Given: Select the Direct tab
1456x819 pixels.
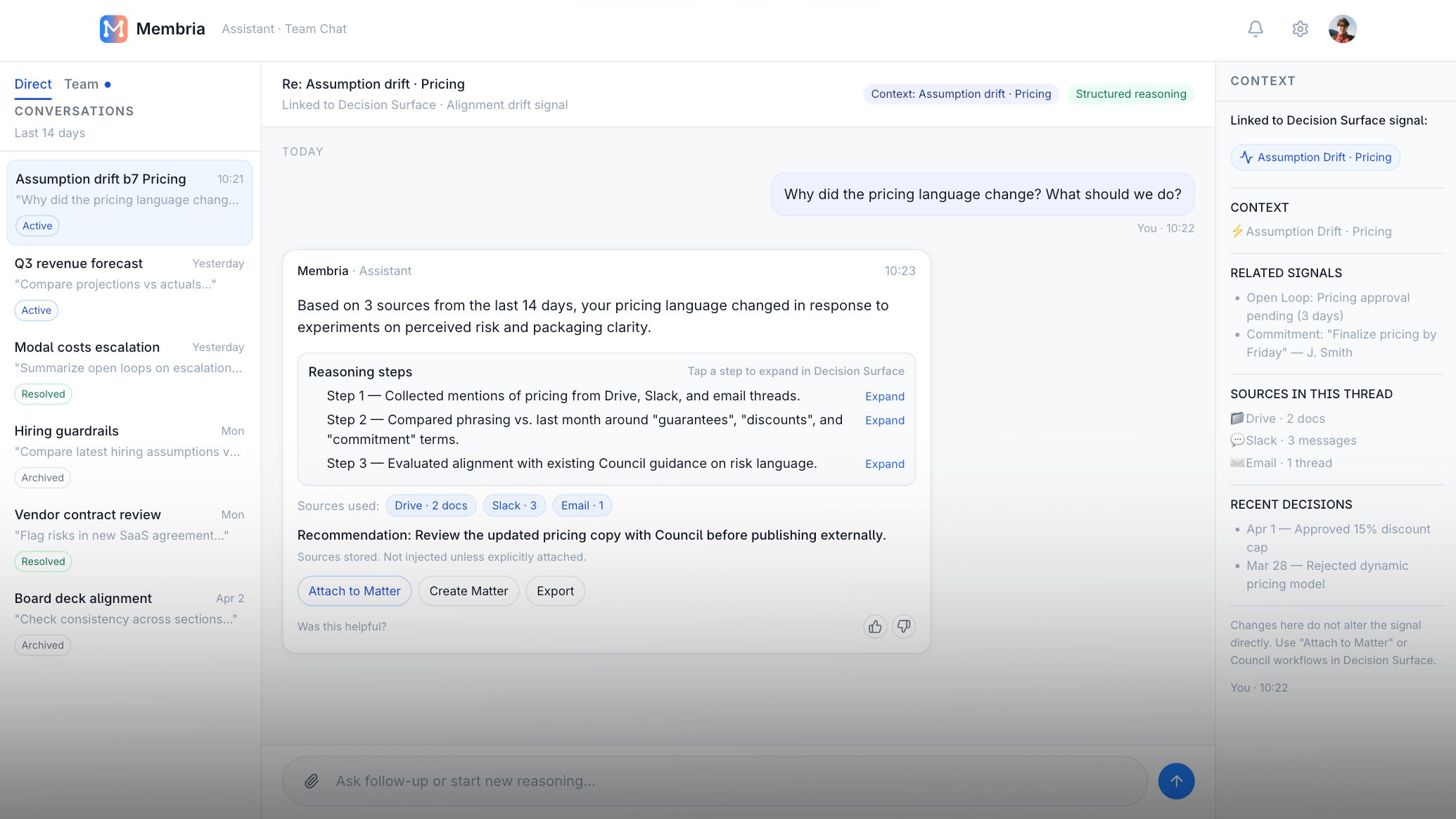Looking at the screenshot, I should 33,84.
